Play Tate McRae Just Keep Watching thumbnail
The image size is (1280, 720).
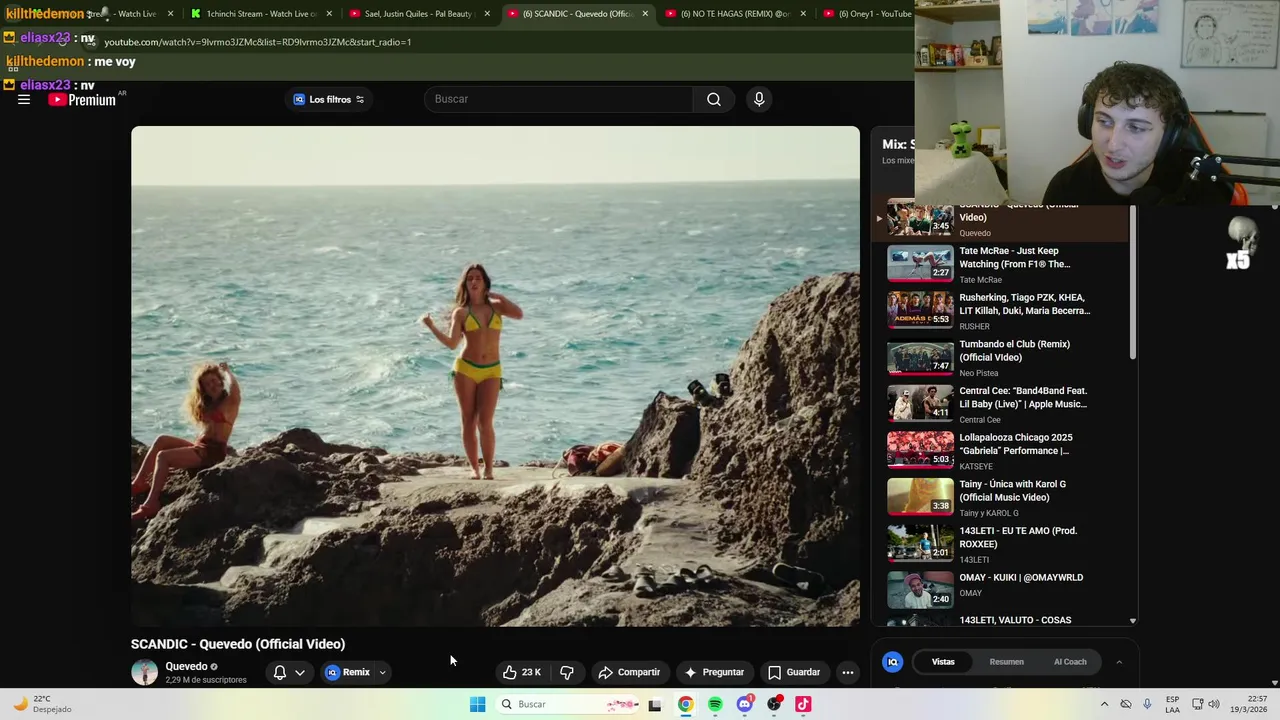click(920, 263)
